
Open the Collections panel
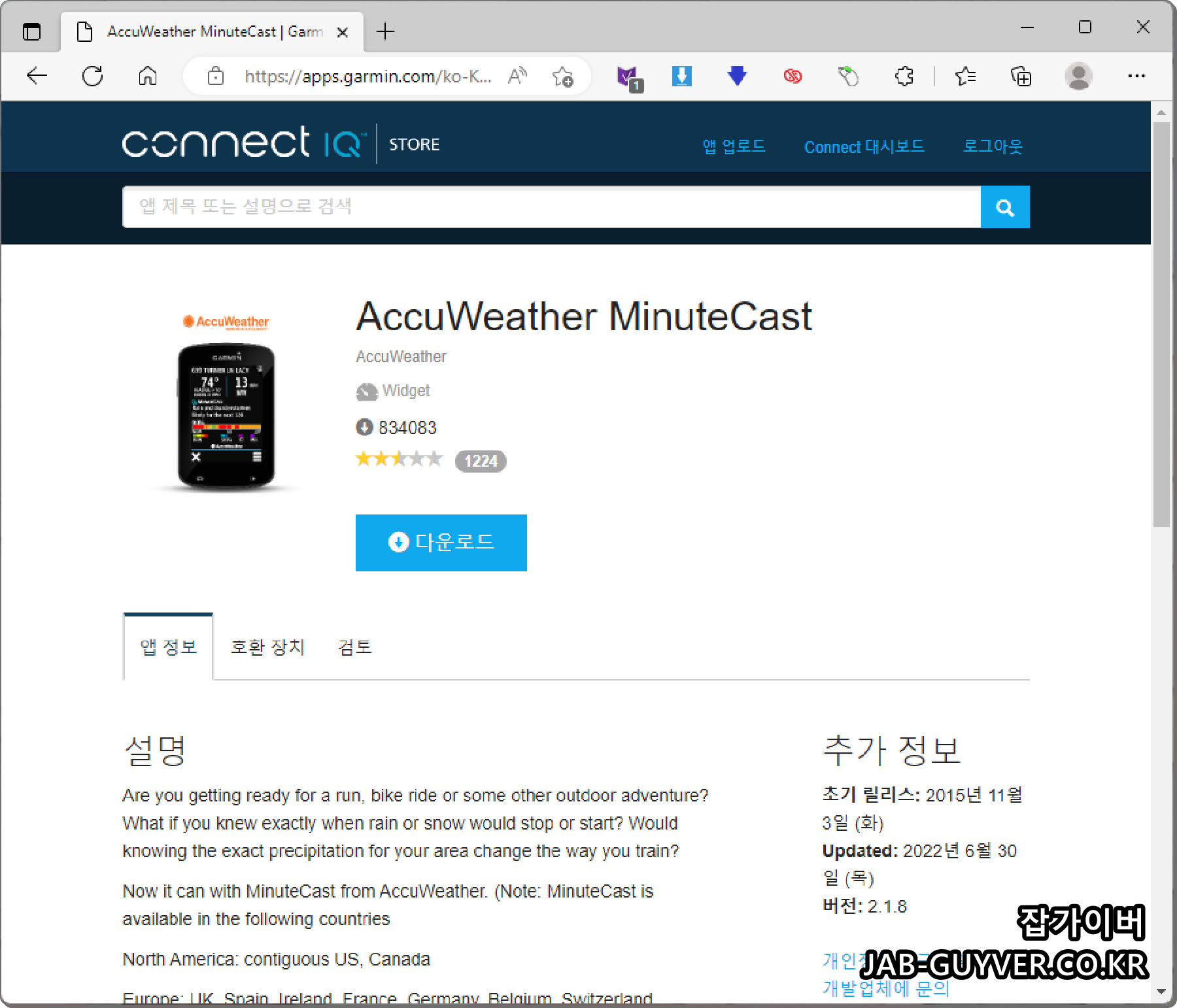coord(1021,76)
